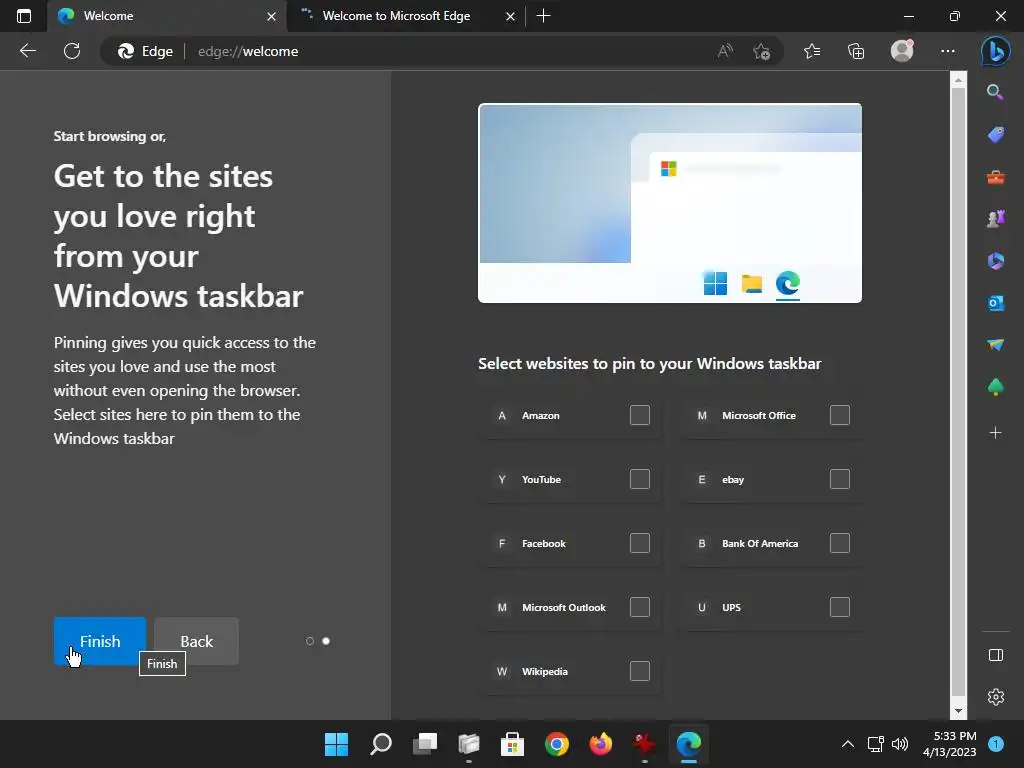Image resolution: width=1024 pixels, height=768 pixels.
Task: Check the YouTube pin checkbox
Action: pos(639,479)
